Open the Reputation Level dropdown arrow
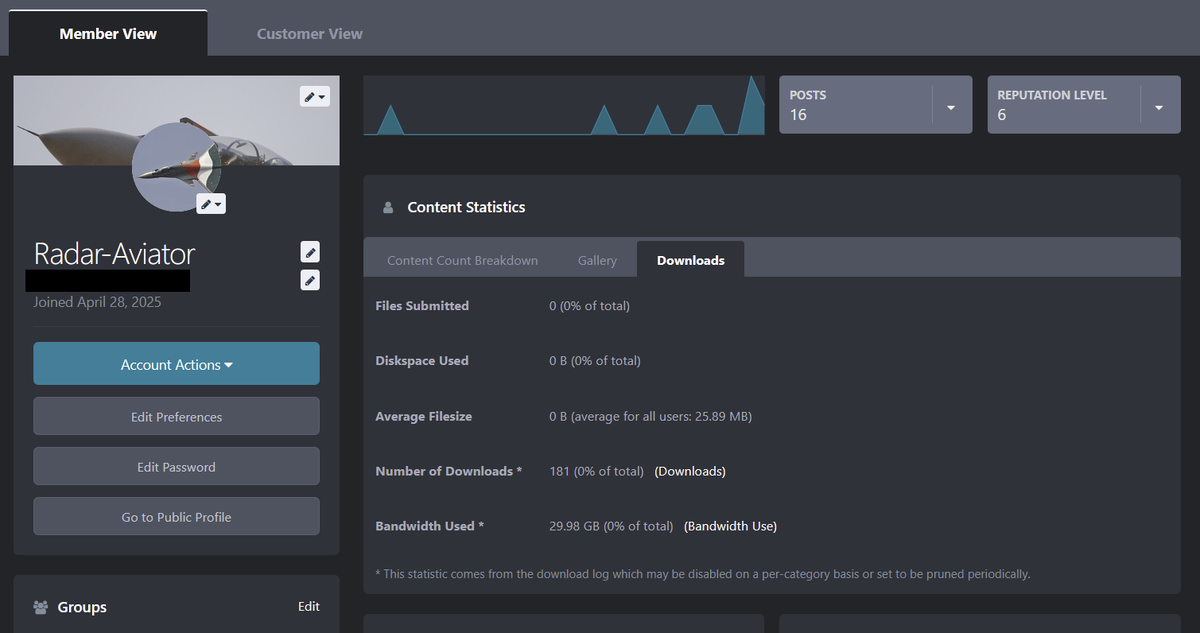Image resolution: width=1200 pixels, height=633 pixels. [x=1159, y=107]
